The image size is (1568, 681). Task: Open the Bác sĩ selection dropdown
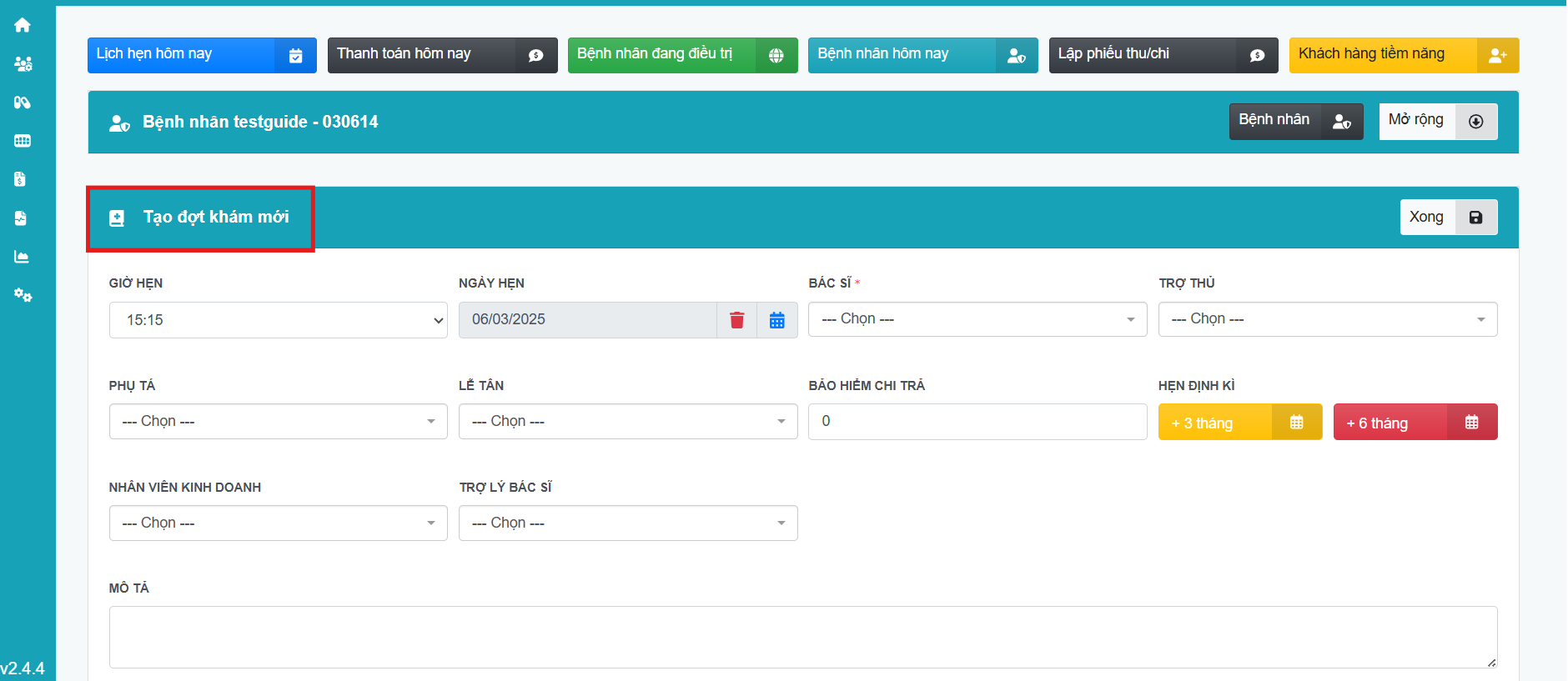point(977,319)
